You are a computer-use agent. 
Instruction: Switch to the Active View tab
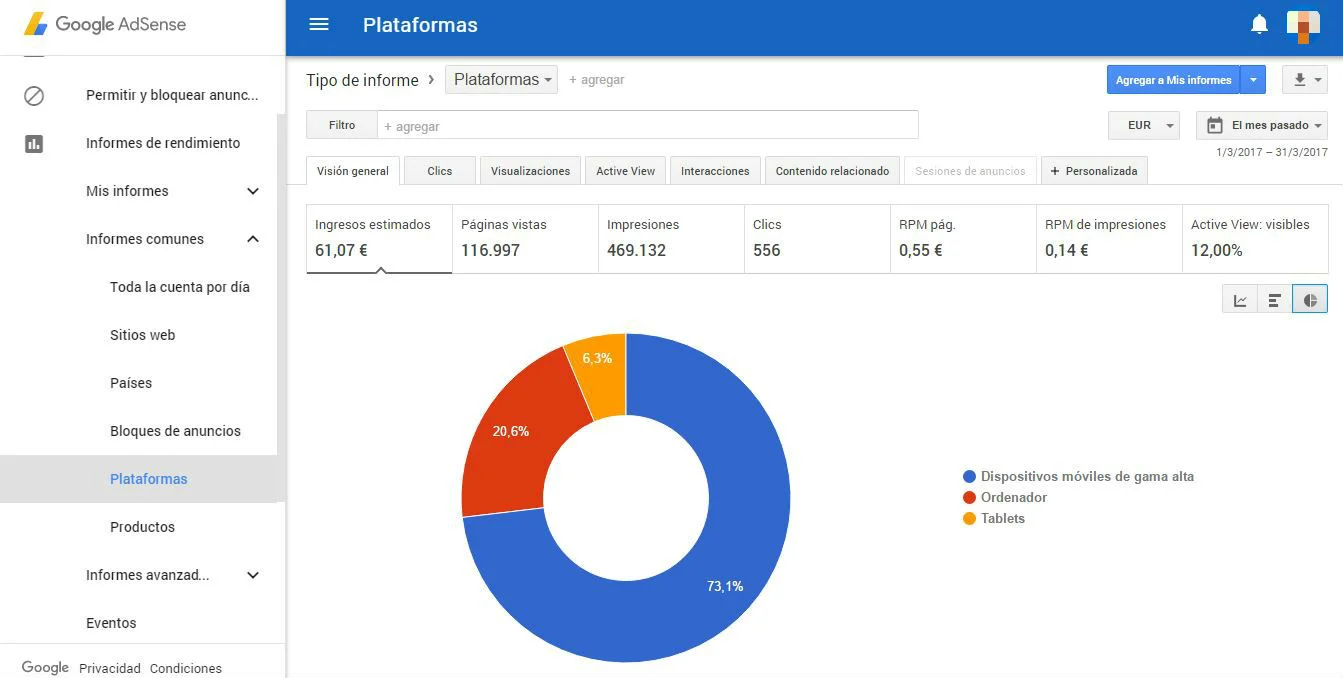point(625,171)
